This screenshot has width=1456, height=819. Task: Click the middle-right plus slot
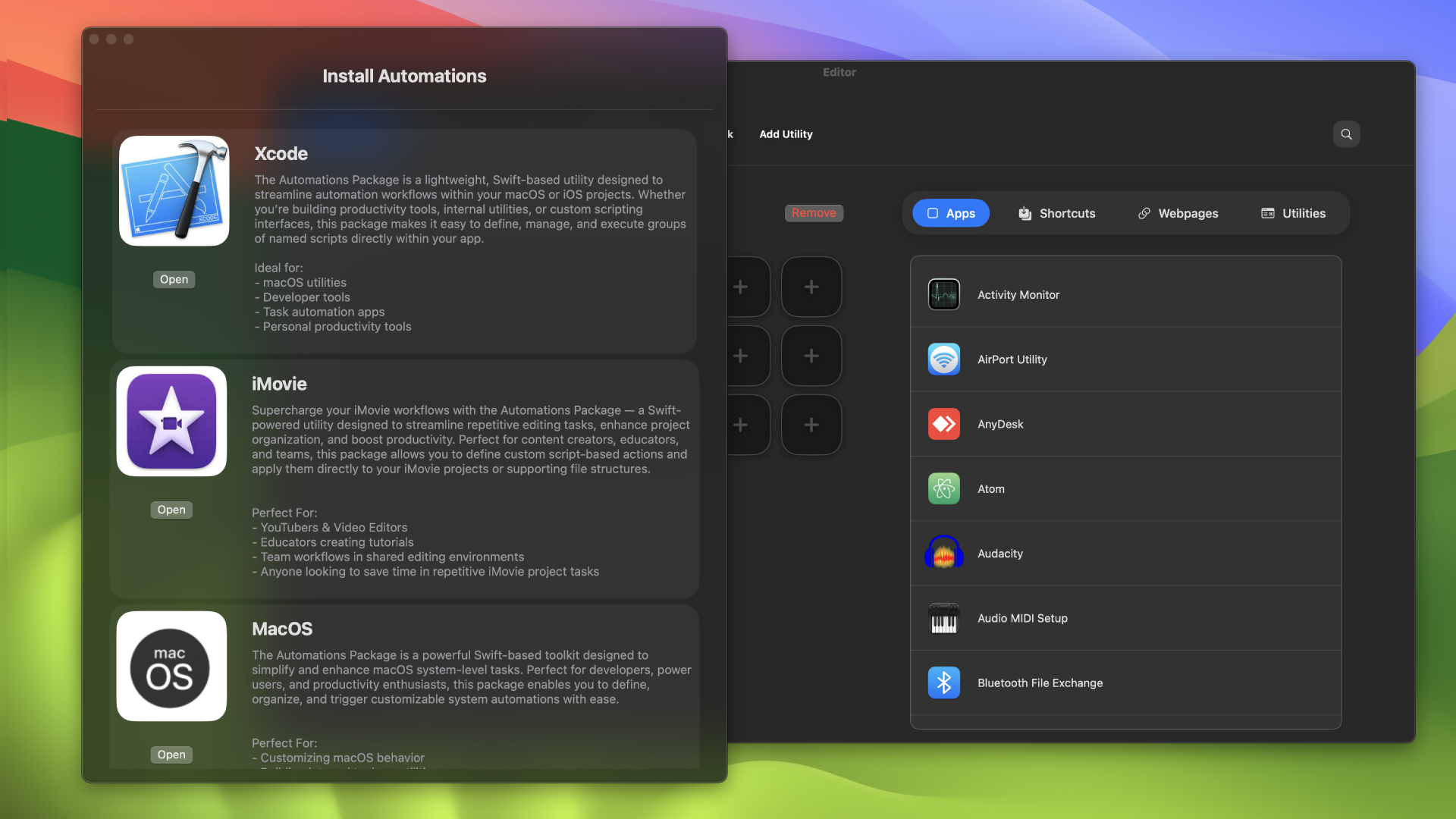tap(811, 356)
